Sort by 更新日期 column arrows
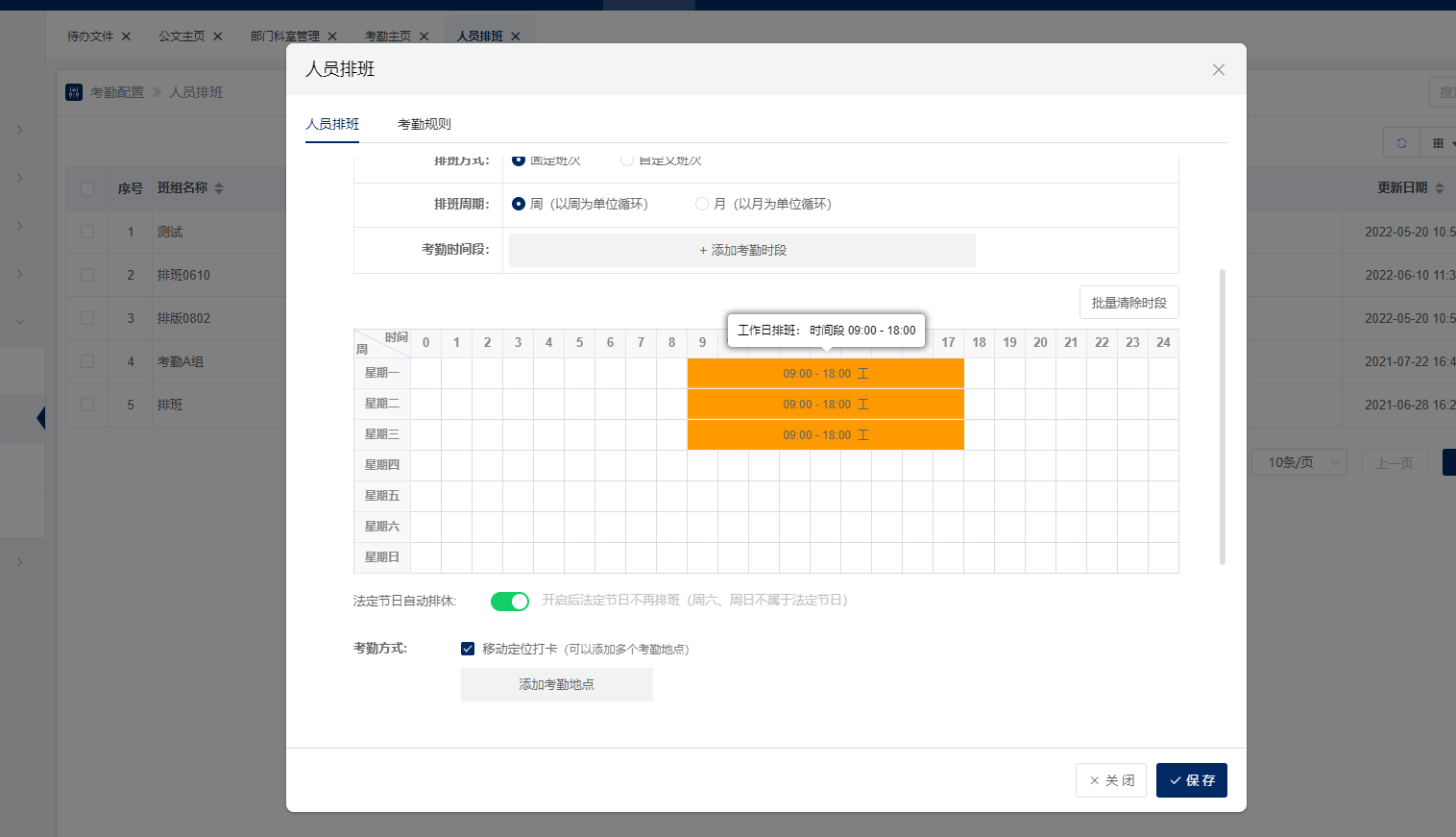 tap(1439, 188)
